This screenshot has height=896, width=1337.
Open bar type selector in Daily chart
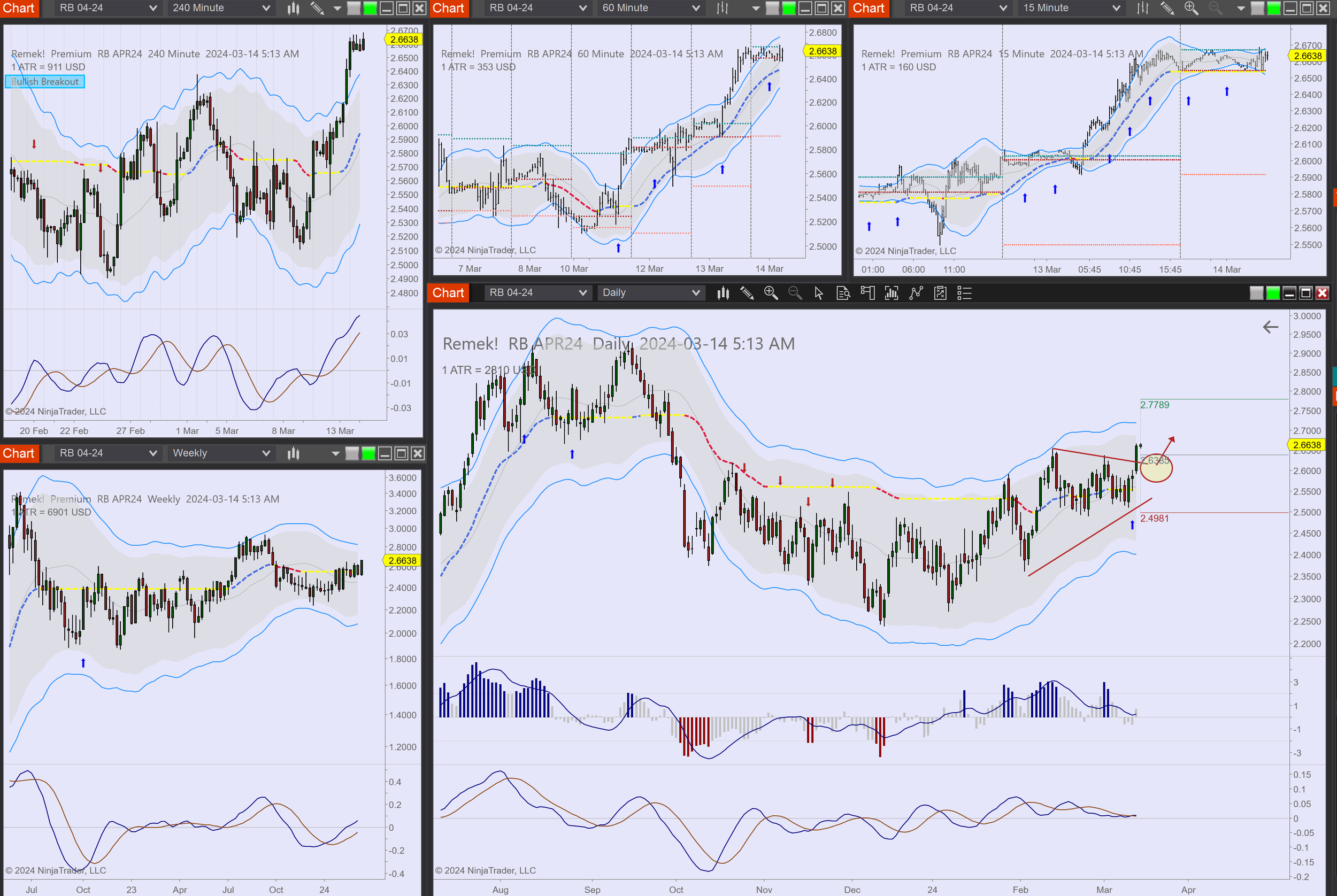[723, 293]
